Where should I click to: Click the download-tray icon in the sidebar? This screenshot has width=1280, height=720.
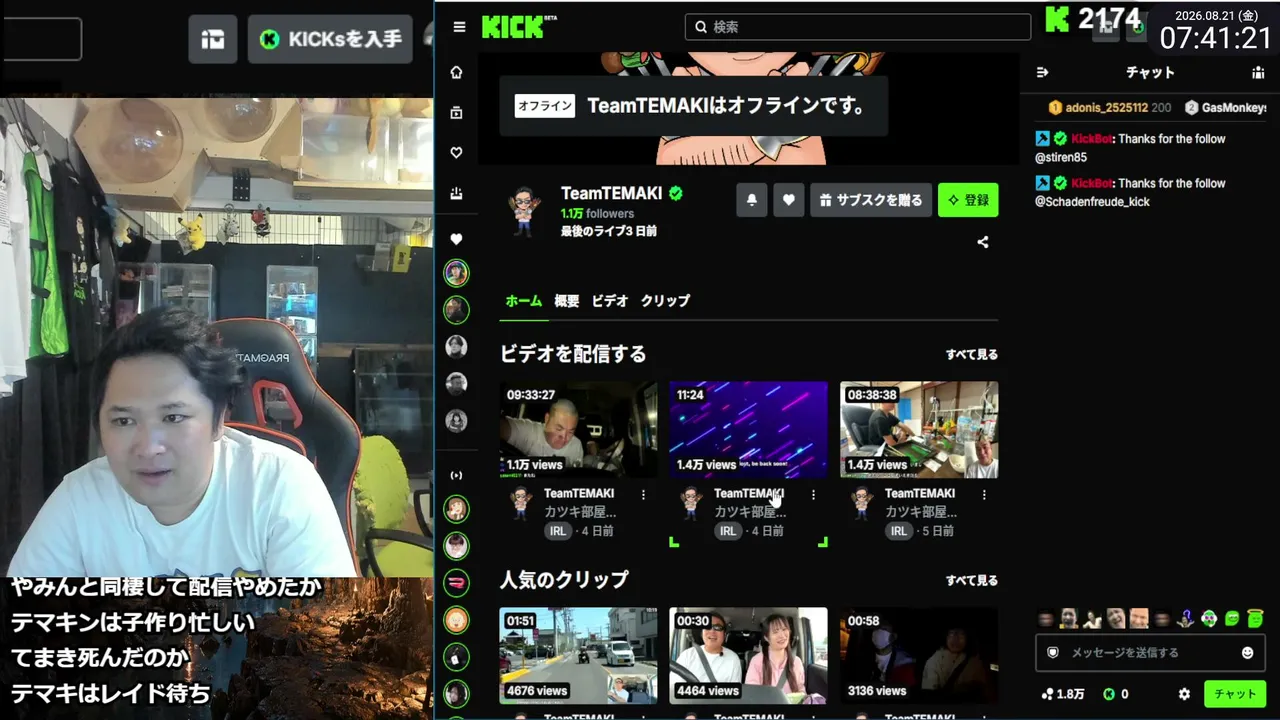pos(456,193)
